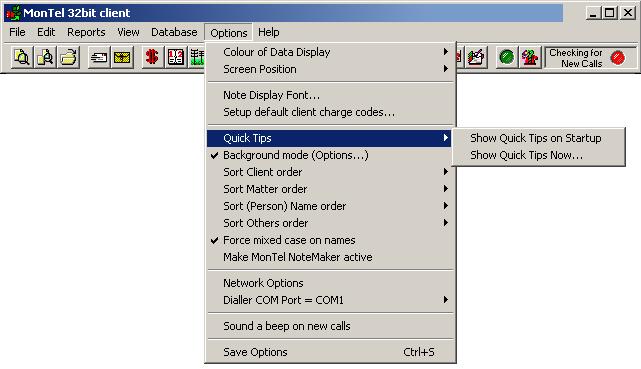Click the red telephone help icon
Viewport: 641px width, 369px height.
click(530, 57)
